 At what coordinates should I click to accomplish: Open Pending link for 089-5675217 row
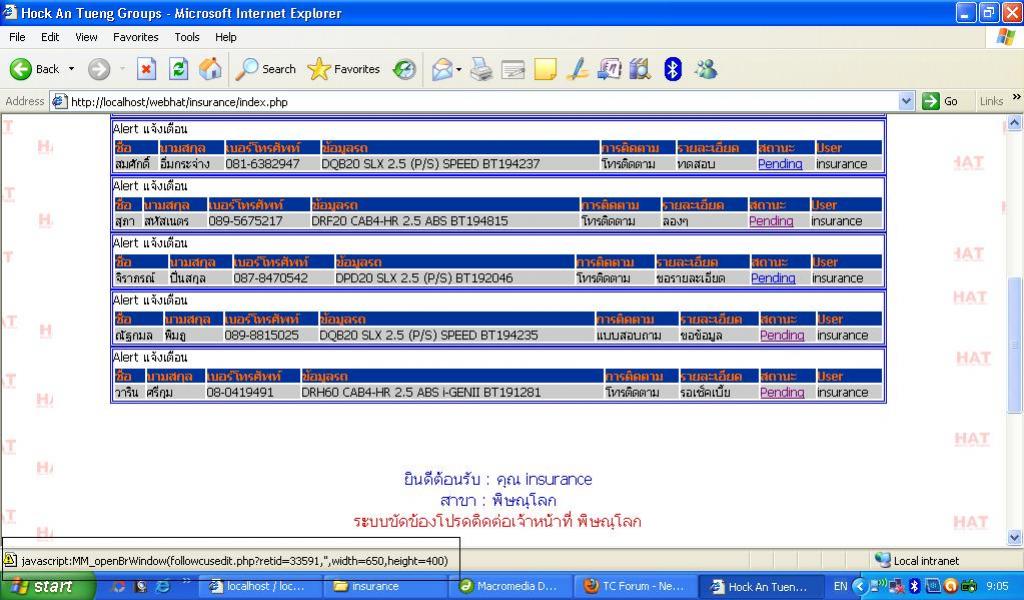[x=771, y=221]
